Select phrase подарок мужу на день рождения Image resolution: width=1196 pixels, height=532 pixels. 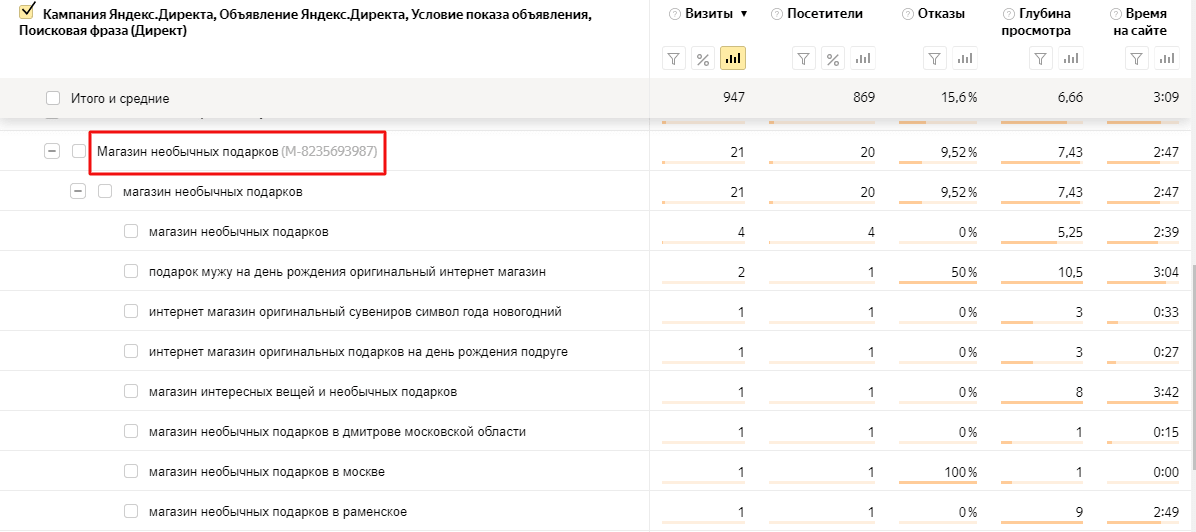click(x=347, y=272)
